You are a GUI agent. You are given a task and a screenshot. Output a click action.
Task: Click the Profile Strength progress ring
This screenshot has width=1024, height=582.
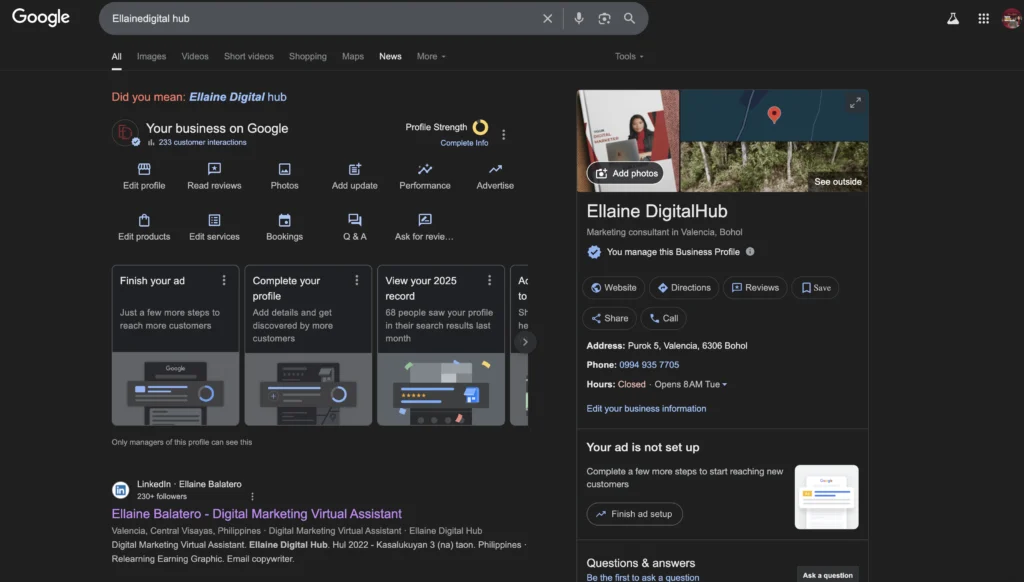pos(480,127)
